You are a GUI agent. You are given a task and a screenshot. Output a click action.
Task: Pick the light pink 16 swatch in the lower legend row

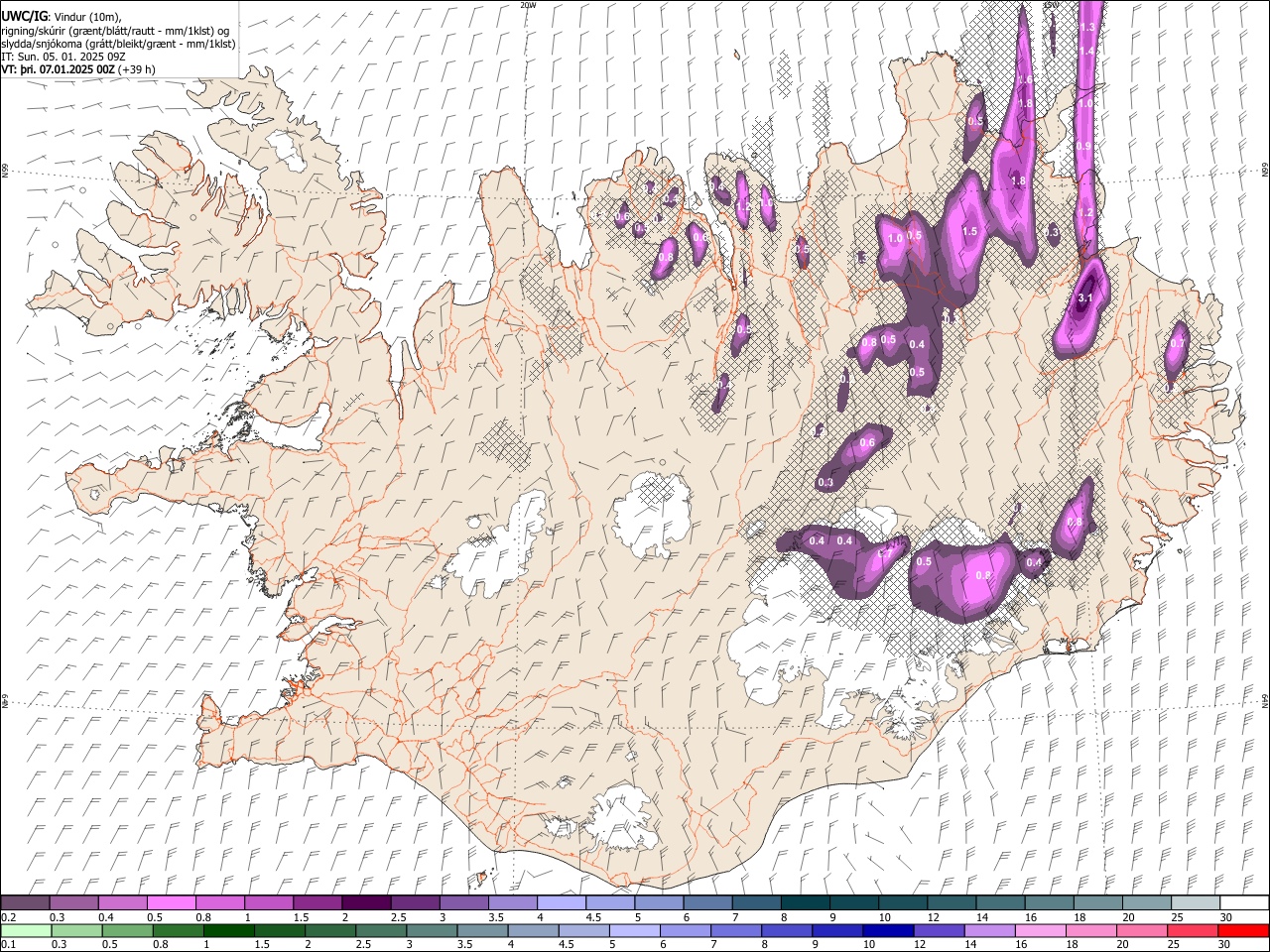[1041, 930]
